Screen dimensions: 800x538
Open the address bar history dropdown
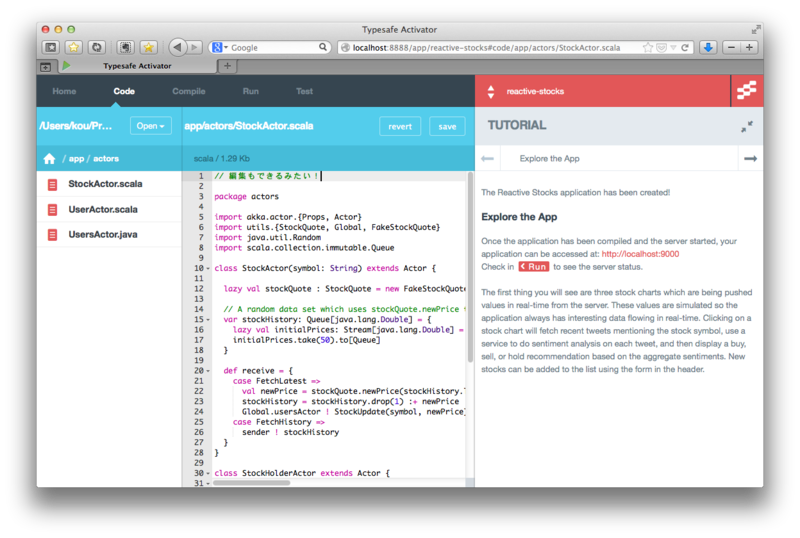(x=673, y=47)
